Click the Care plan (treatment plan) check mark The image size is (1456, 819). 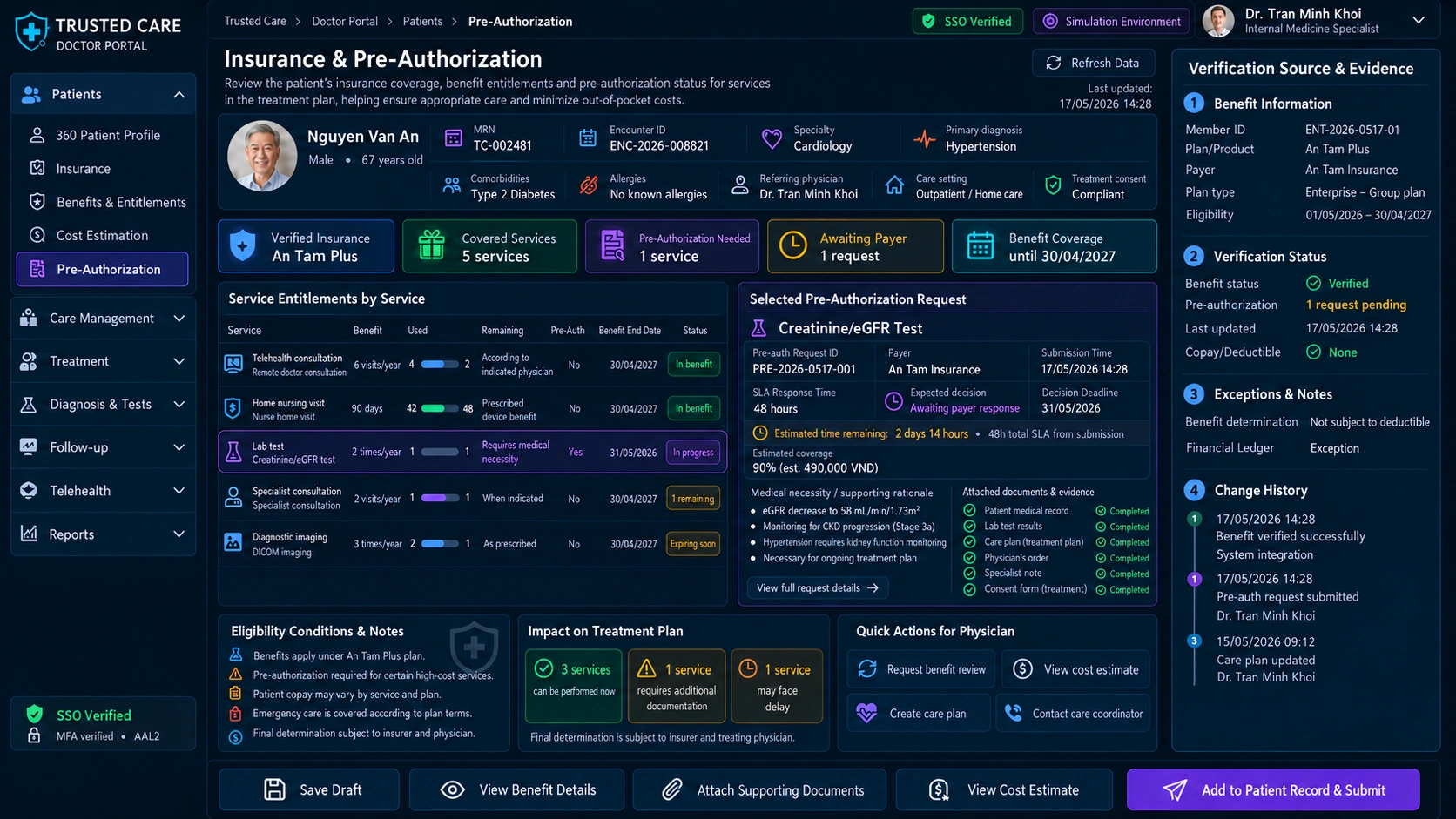tap(969, 541)
